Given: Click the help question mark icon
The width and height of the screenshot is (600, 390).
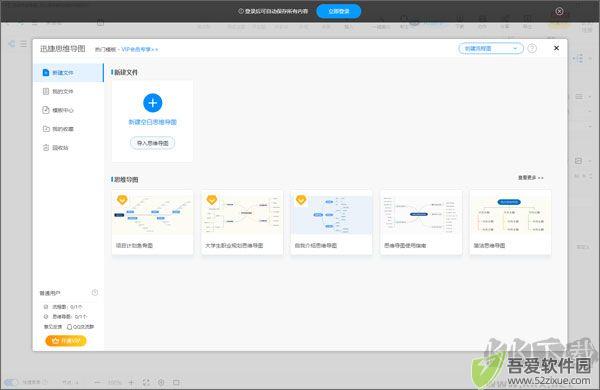Looking at the screenshot, I should coord(532,49).
